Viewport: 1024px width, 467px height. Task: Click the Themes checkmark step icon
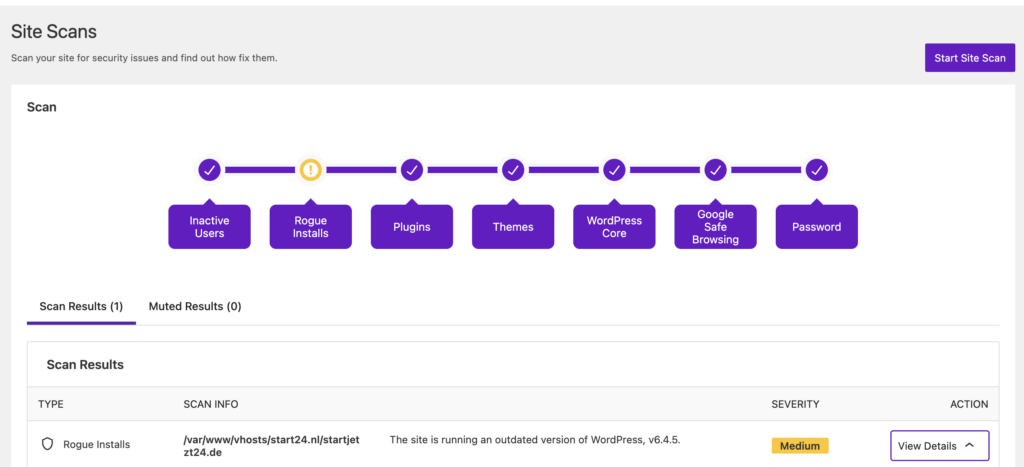coord(513,170)
